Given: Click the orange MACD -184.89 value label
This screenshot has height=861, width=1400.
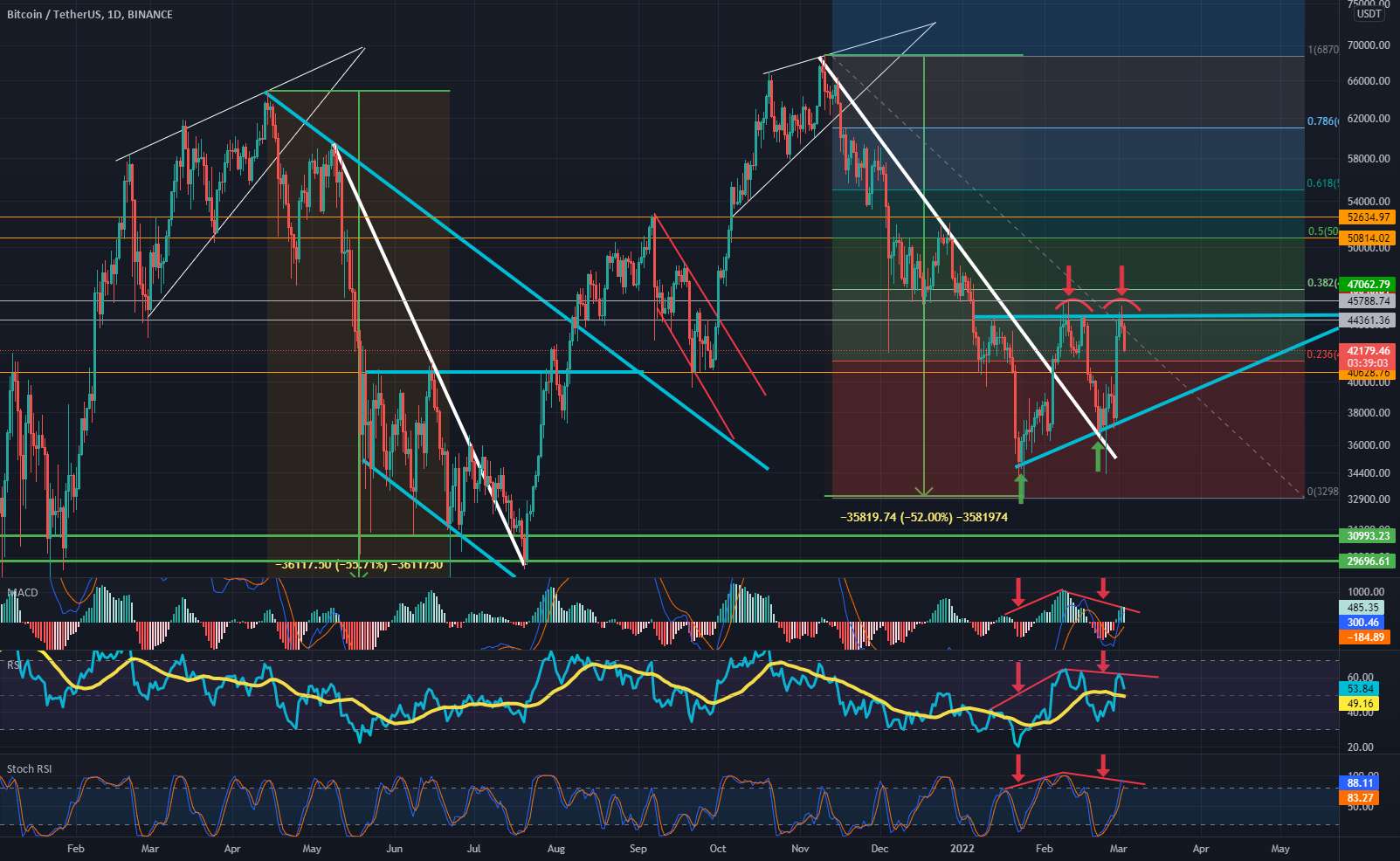Looking at the screenshot, I should coord(1362,637).
